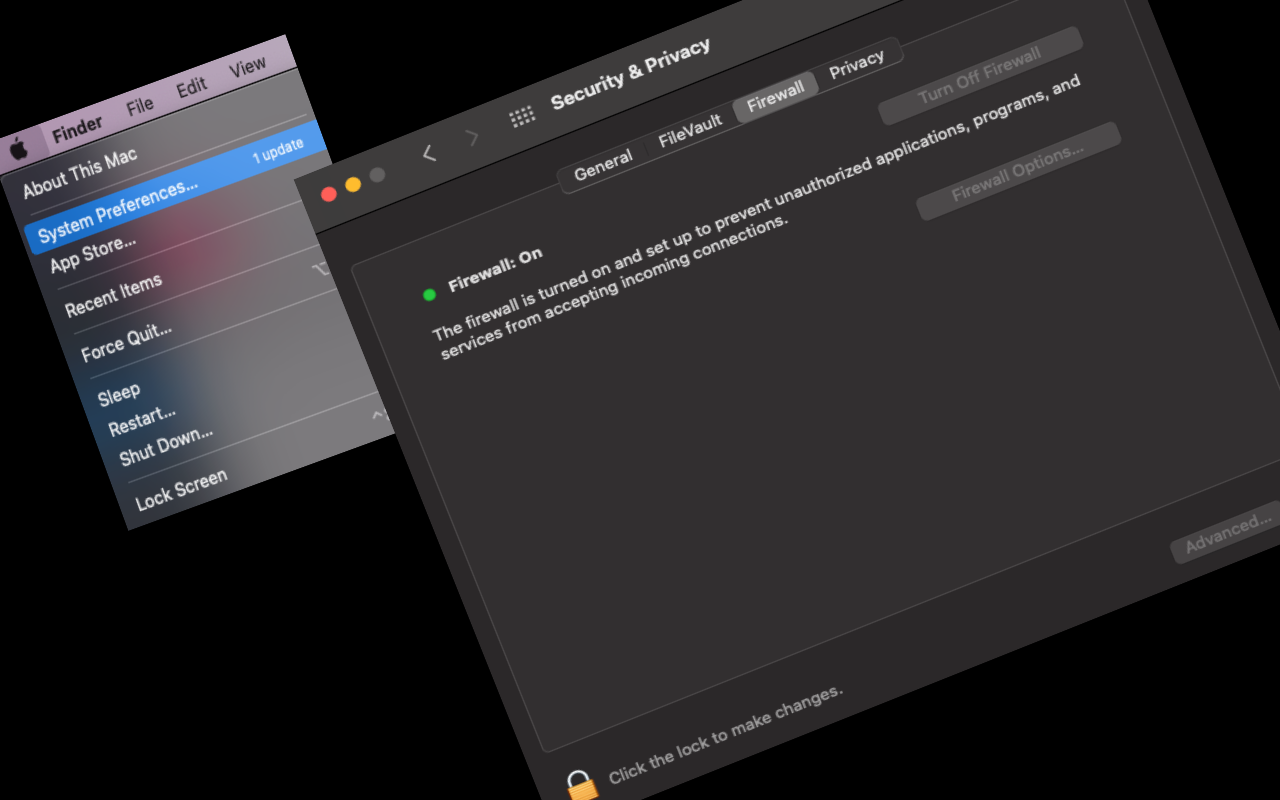Close the Security & Privacy window

328,194
